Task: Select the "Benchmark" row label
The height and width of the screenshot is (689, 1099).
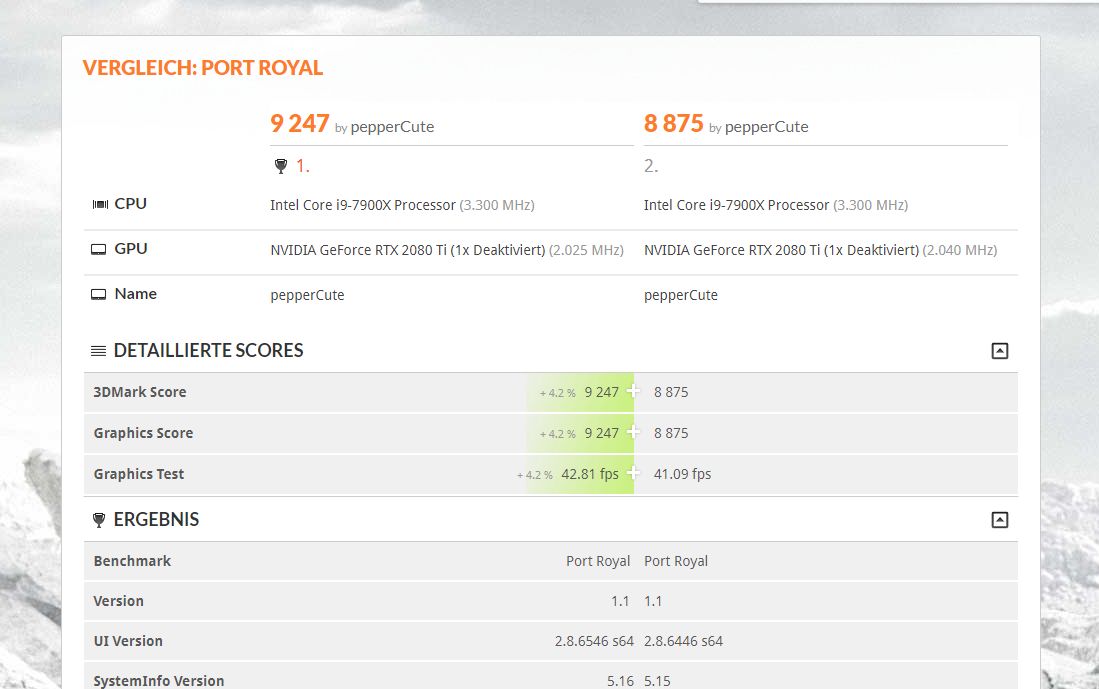Action: (132, 561)
